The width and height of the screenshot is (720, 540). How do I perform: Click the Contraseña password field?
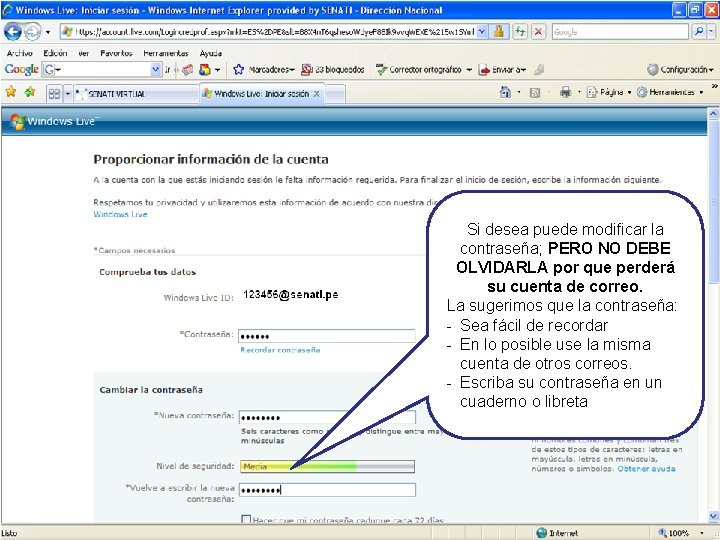click(x=326, y=336)
